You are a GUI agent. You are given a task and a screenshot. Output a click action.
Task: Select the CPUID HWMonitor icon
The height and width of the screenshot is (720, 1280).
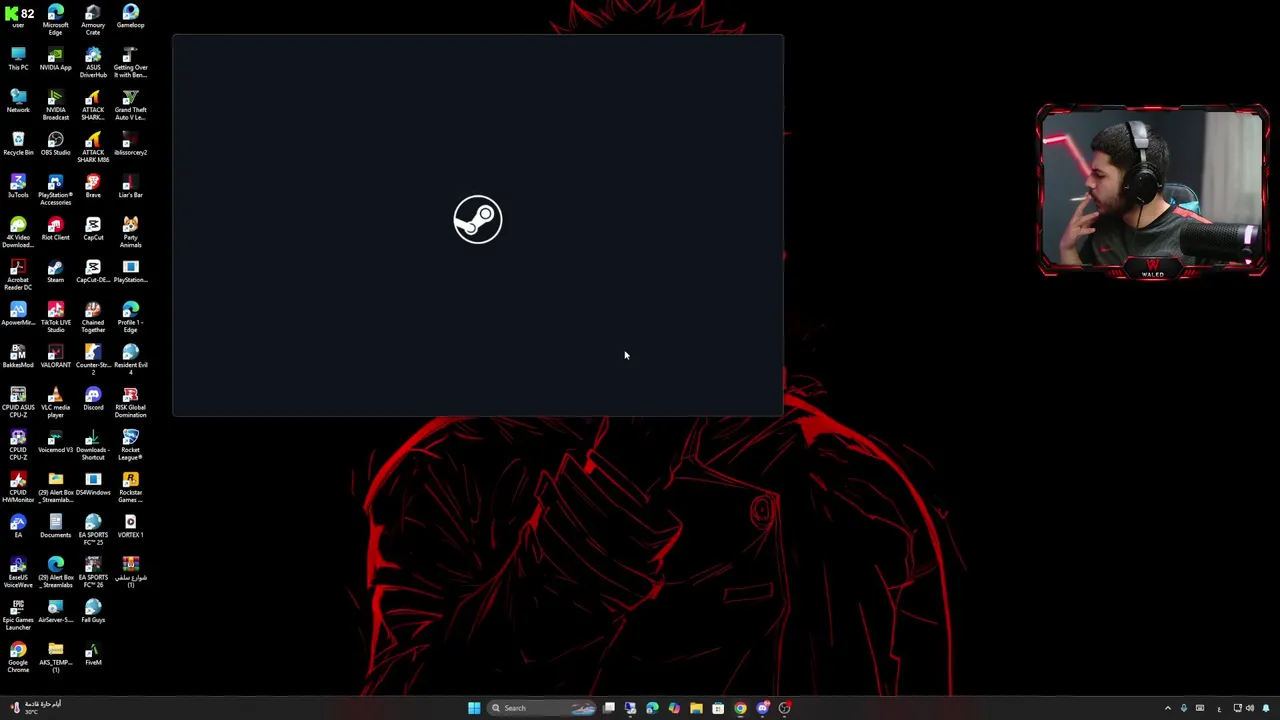tap(18, 488)
